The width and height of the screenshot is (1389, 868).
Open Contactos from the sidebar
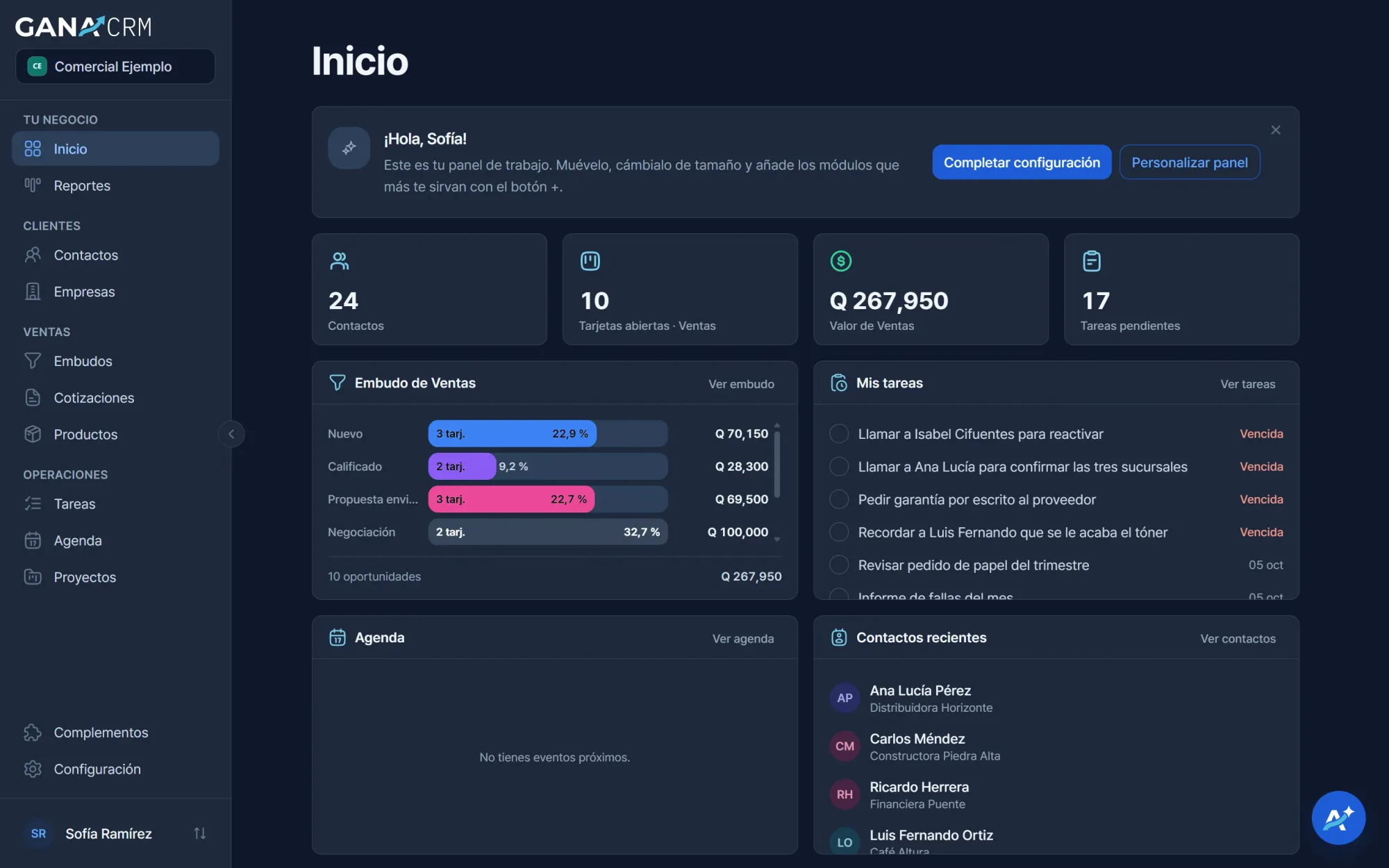click(115, 255)
